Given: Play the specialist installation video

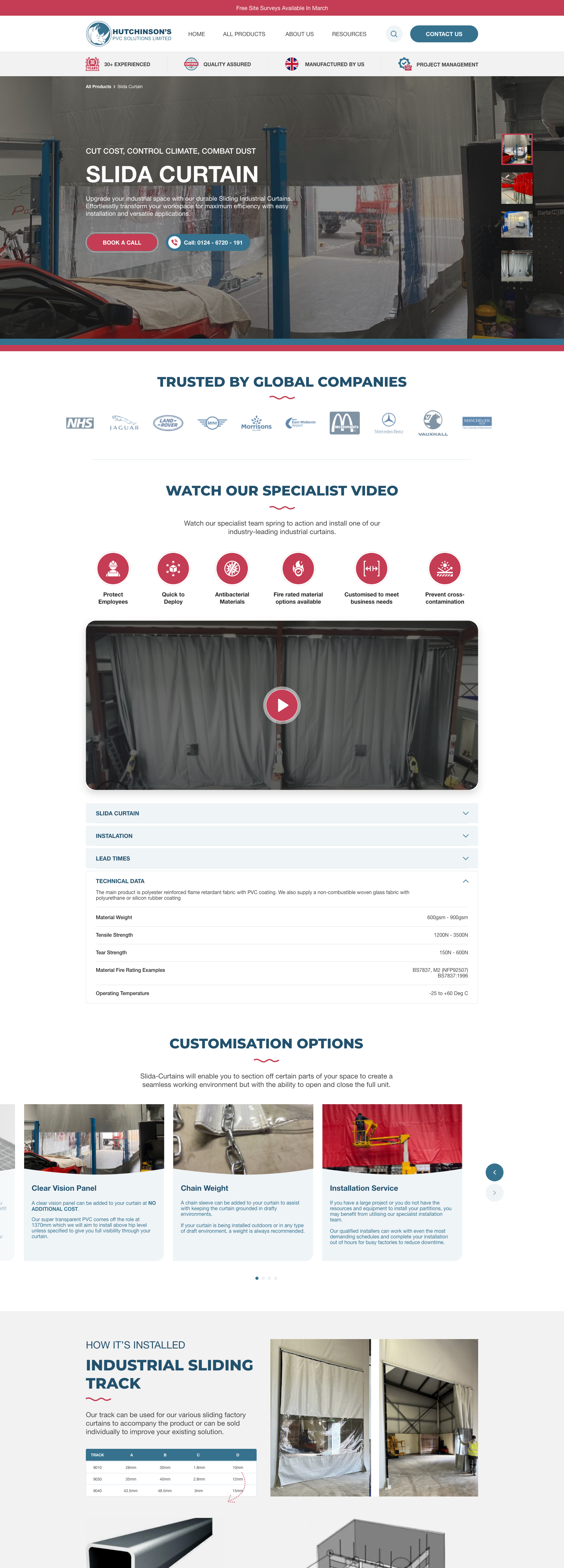Looking at the screenshot, I should (282, 705).
